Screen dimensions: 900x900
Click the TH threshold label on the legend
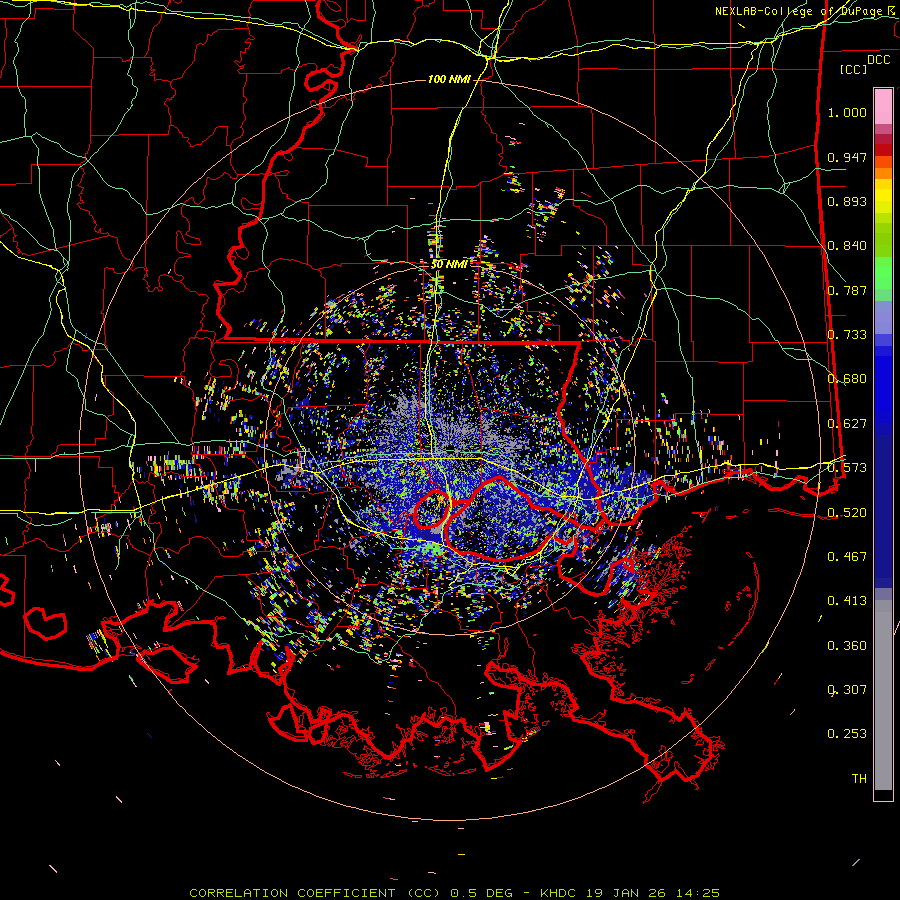coord(859,779)
